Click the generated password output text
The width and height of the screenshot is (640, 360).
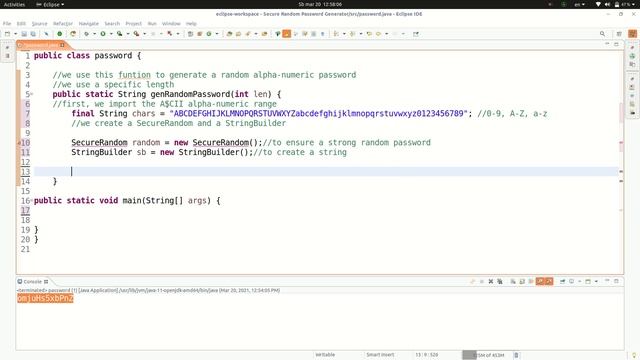click(45, 298)
